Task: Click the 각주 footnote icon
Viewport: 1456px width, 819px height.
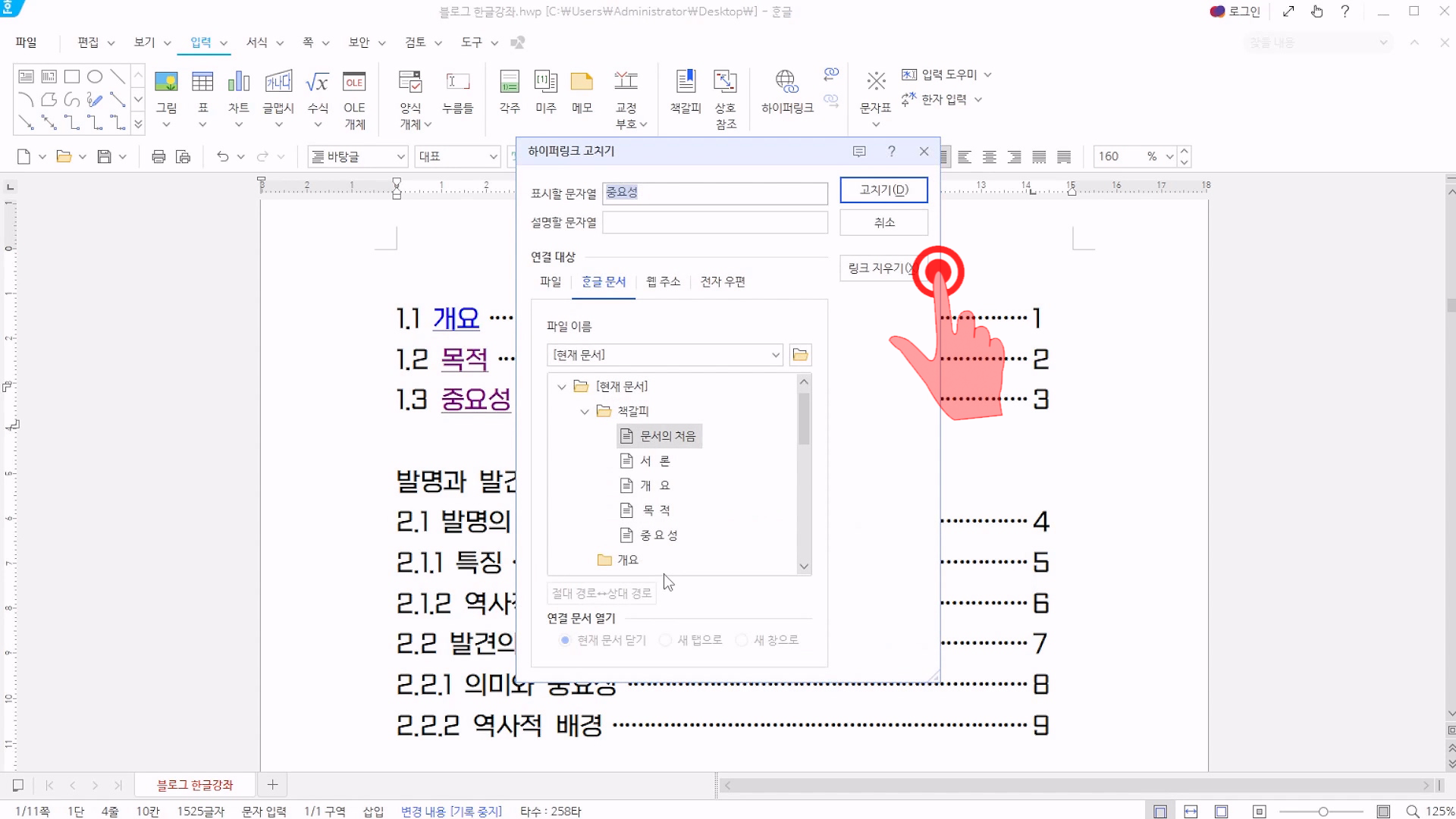Action: [x=510, y=83]
